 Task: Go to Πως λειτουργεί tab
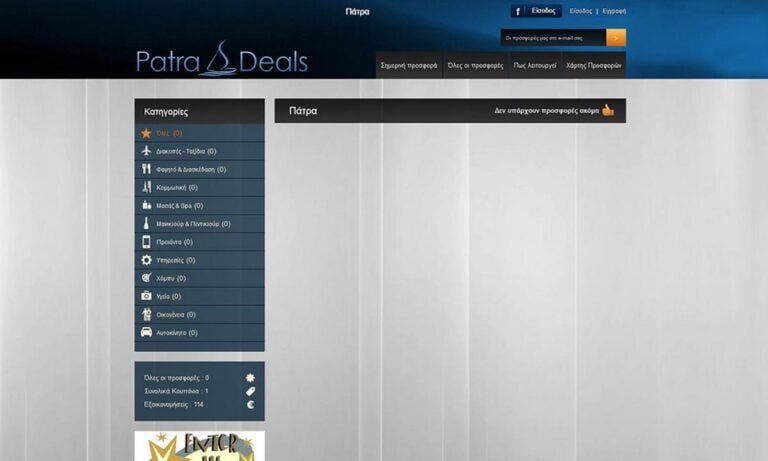coord(535,65)
